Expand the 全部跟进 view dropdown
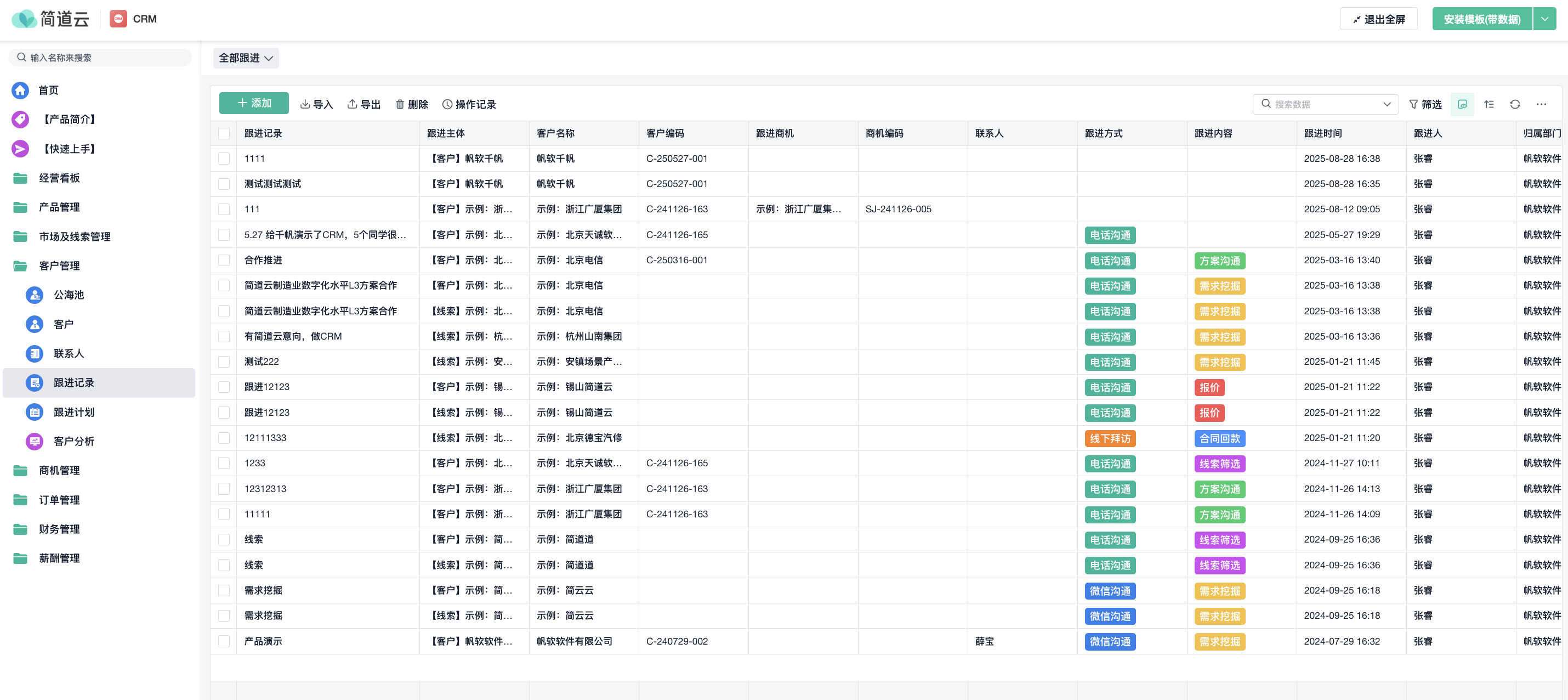The height and width of the screenshot is (700, 1568). [246, 58]
